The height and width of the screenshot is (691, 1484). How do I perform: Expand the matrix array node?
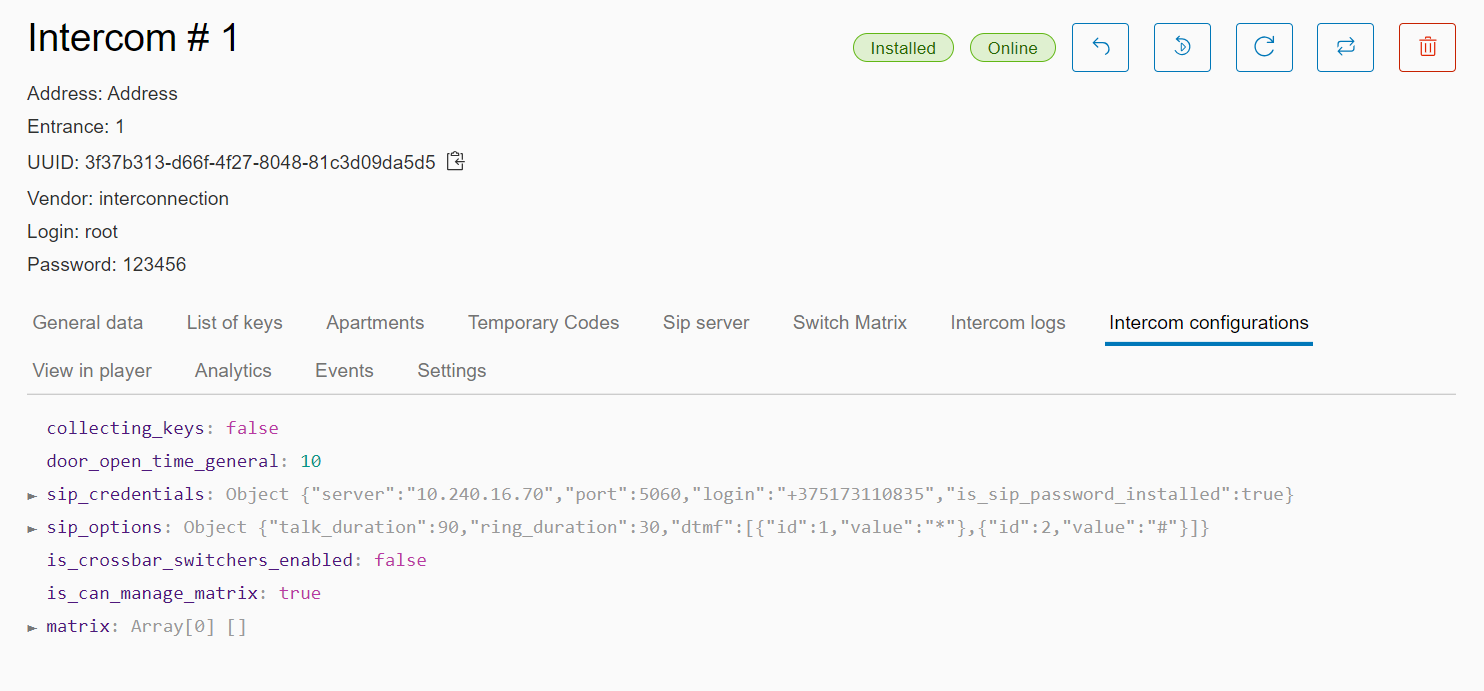click(33, 628)
